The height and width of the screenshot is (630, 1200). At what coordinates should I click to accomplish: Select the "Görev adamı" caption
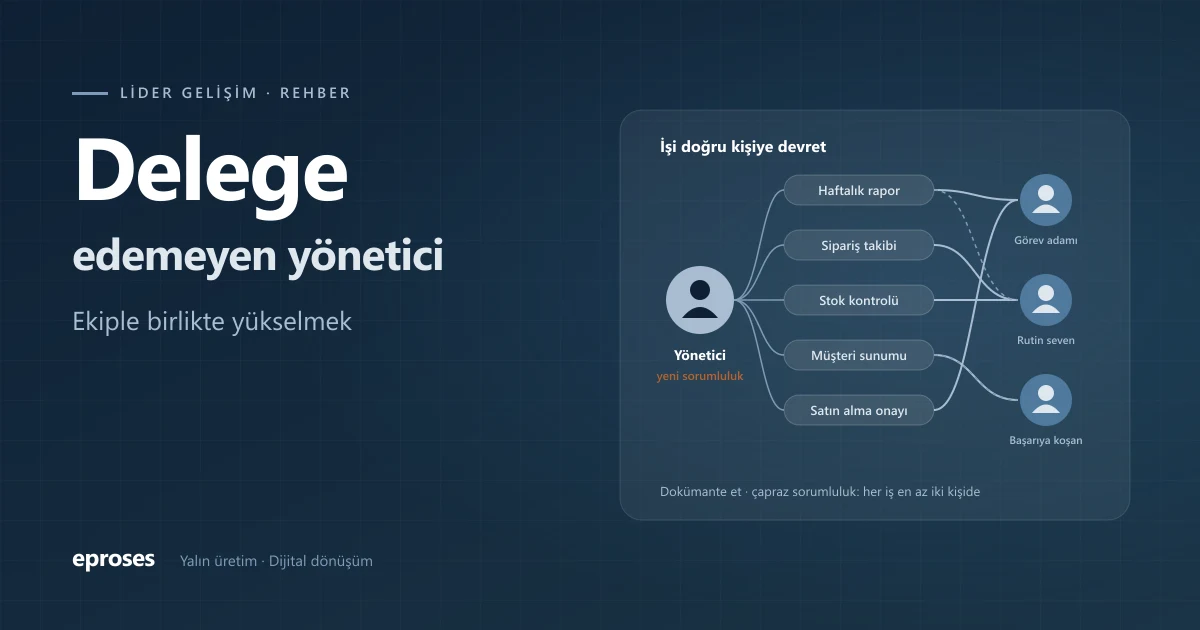[1046, 241]
